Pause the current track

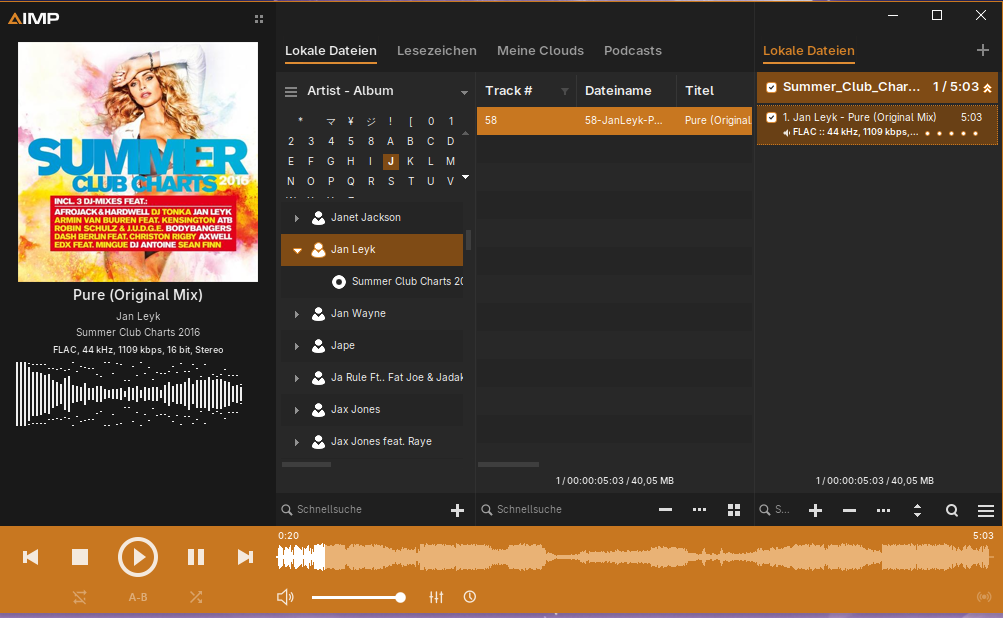pyautogui.click(x=196, y=557)
